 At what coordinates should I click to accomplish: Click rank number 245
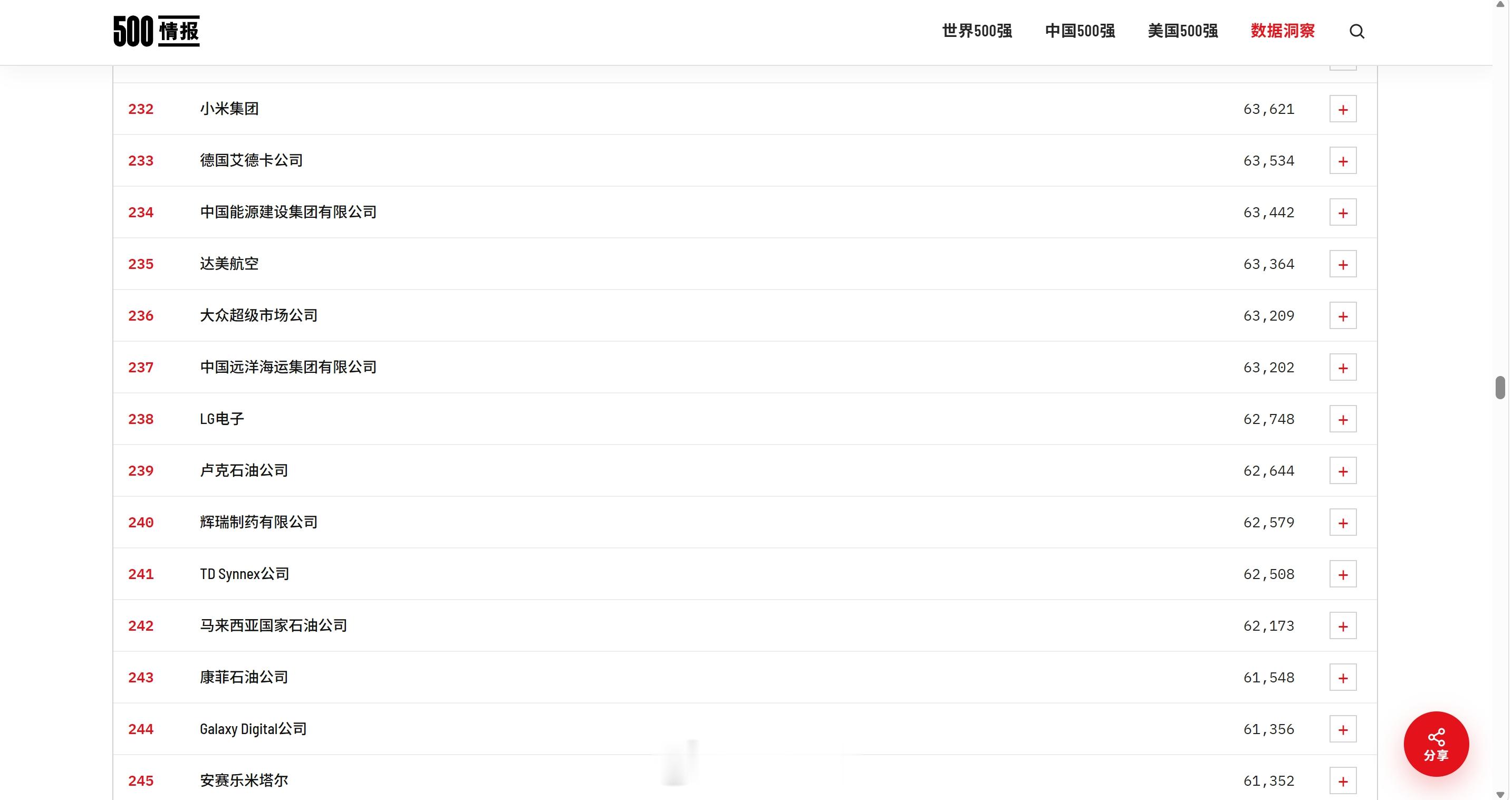pos(141,780)
